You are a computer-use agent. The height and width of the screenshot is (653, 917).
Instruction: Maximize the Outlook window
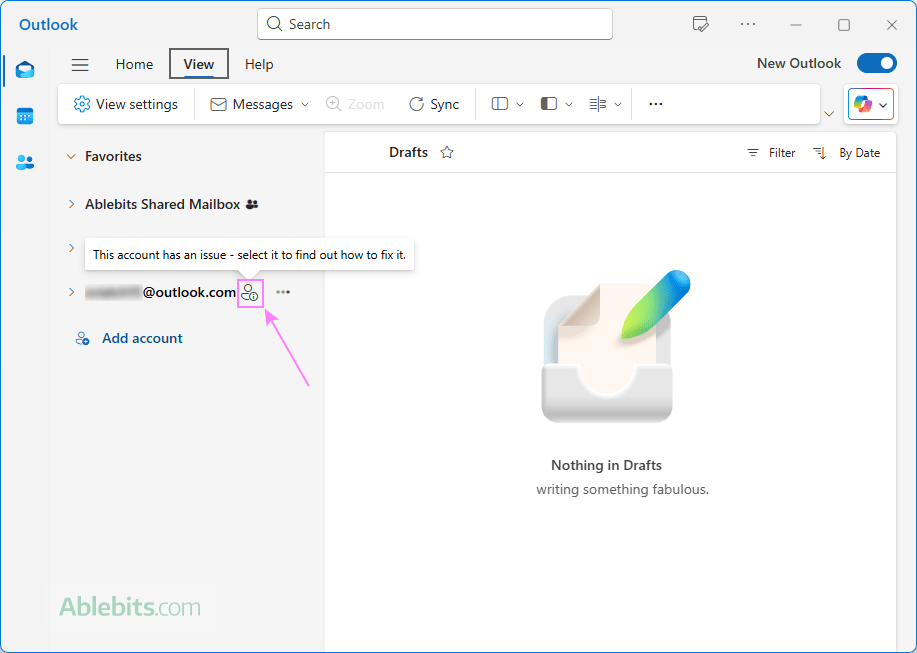[x=843, y=25]
